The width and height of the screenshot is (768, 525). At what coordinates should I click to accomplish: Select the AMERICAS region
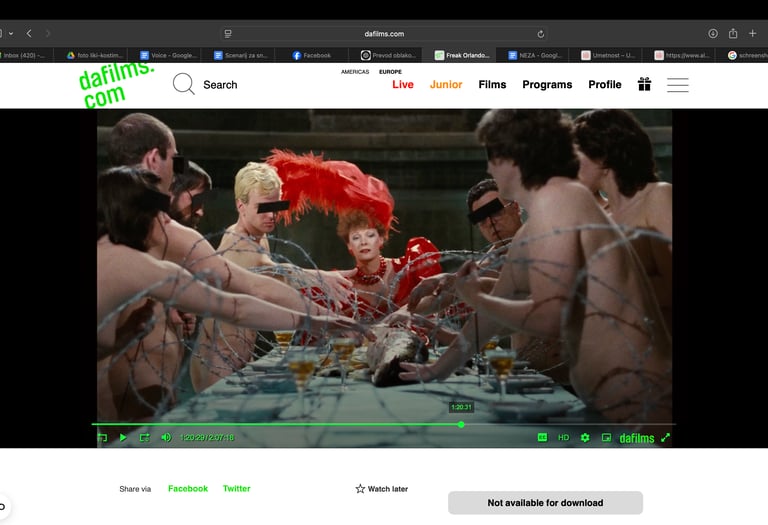(355, 72)
